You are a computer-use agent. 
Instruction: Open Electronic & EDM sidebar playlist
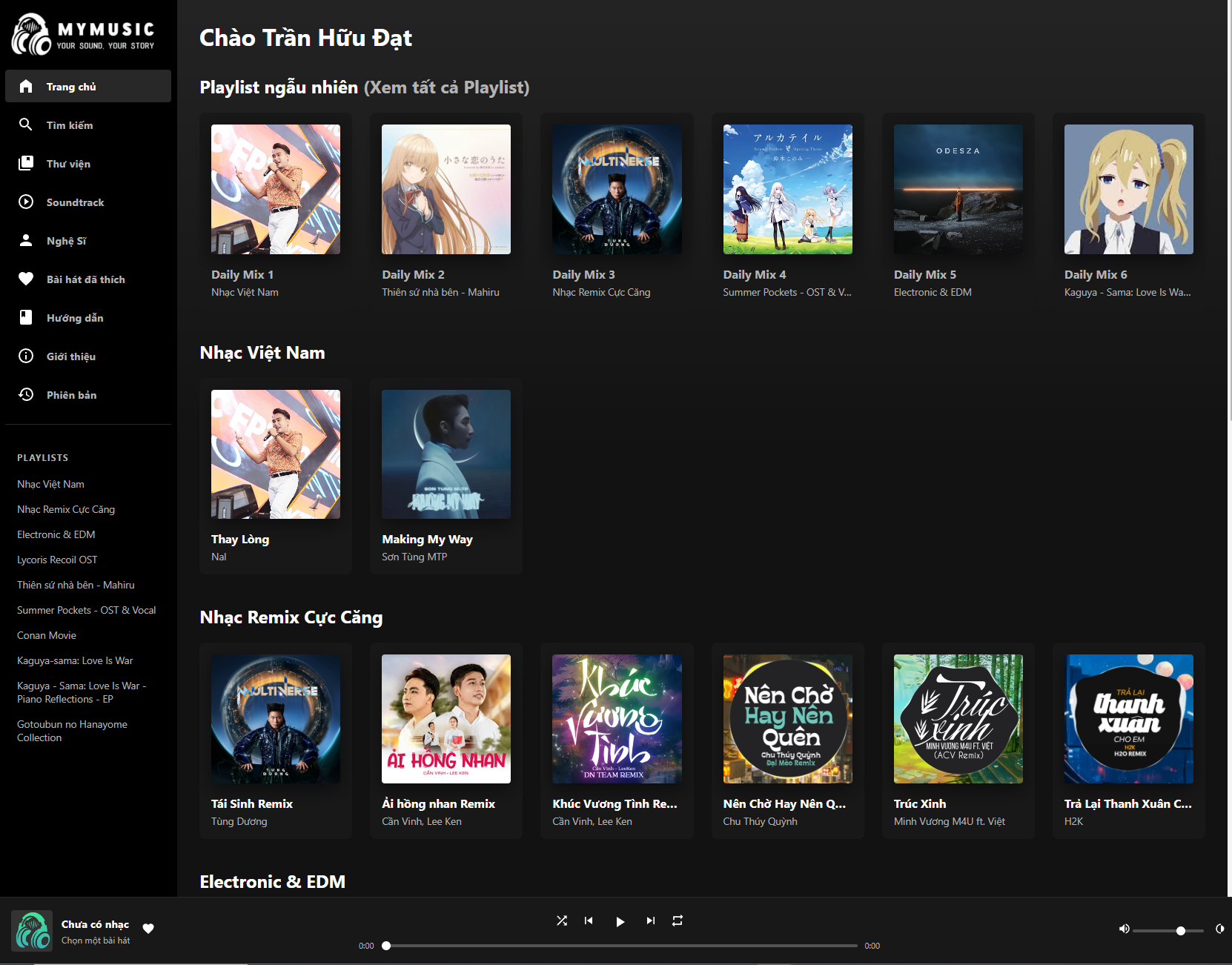pyautogui.click(x=56, y=534)
